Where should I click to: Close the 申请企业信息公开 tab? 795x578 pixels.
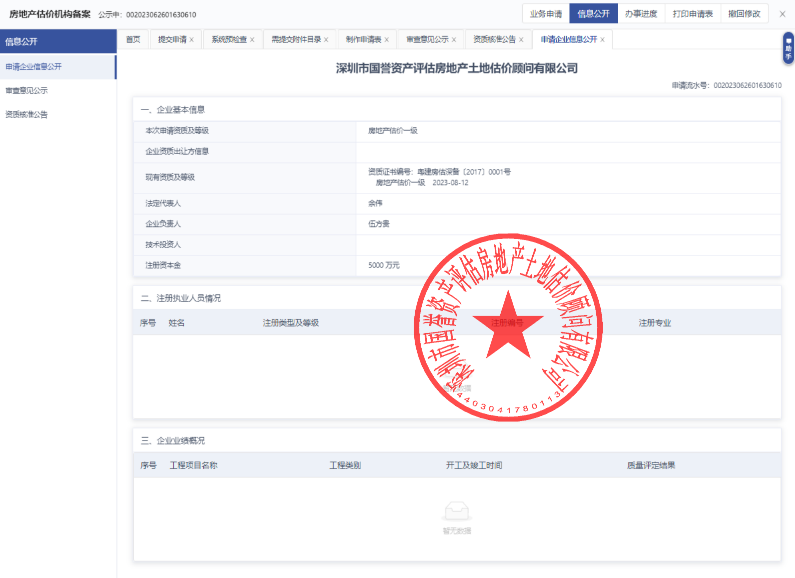(x=602, y=40)
